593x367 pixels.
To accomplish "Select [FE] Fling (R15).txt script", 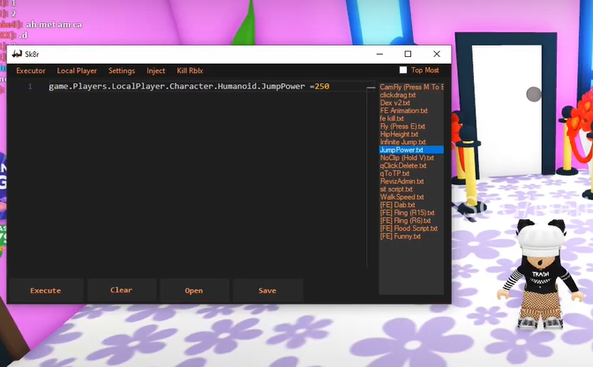I will click(x=407, y=213).
